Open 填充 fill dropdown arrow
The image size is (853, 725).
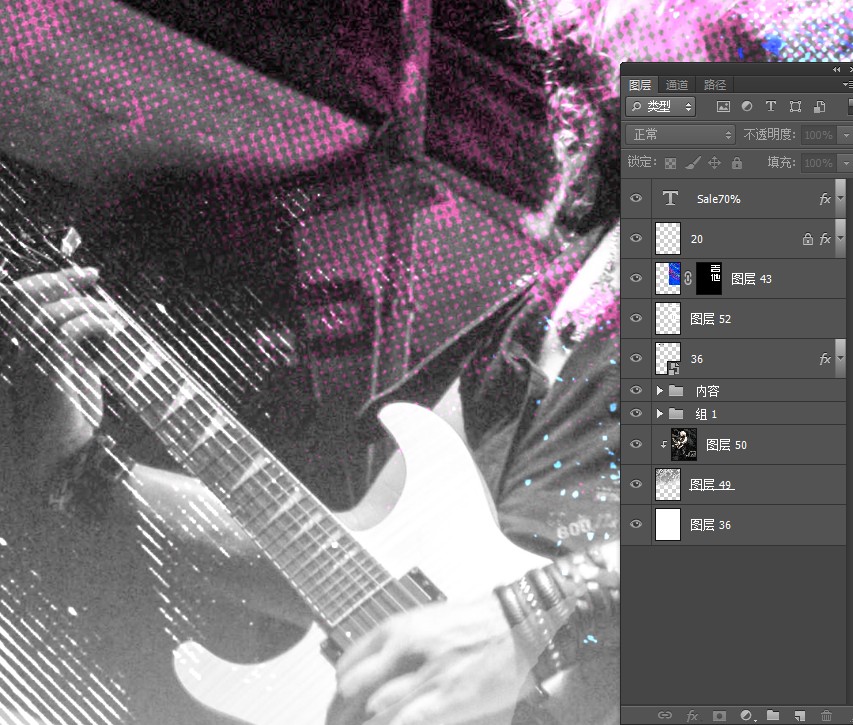click(846, 163)
